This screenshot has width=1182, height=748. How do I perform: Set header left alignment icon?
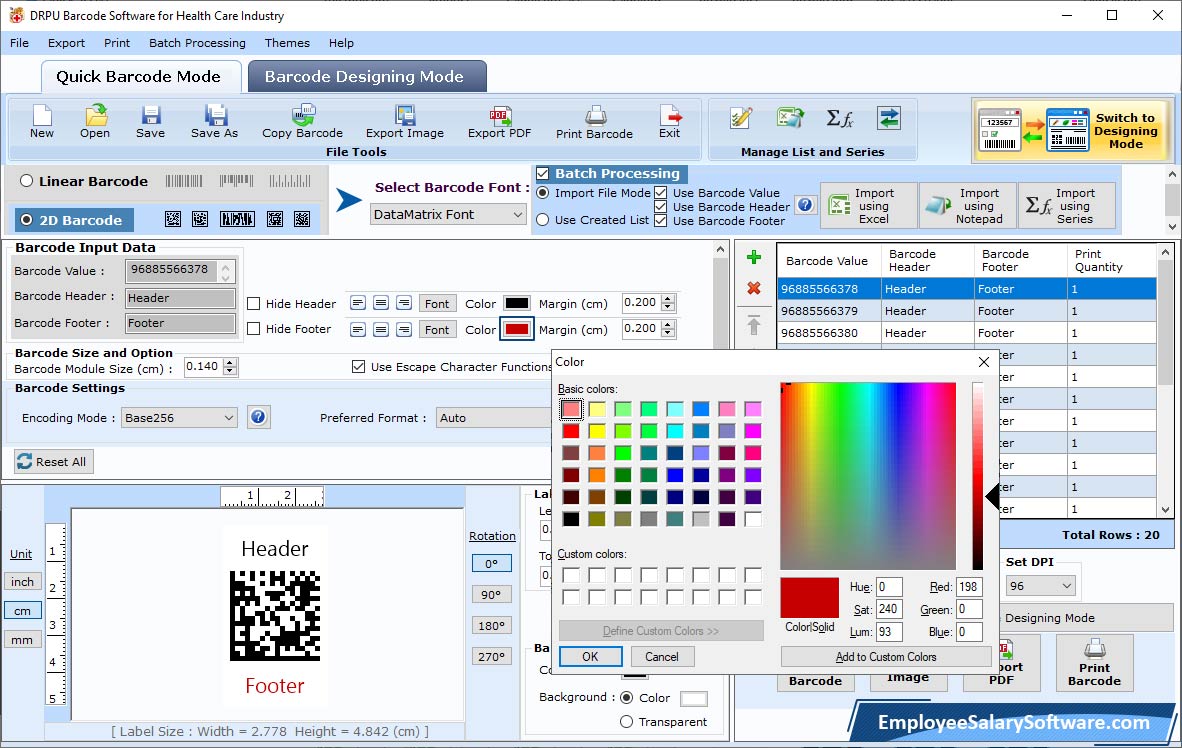(357, 303)
